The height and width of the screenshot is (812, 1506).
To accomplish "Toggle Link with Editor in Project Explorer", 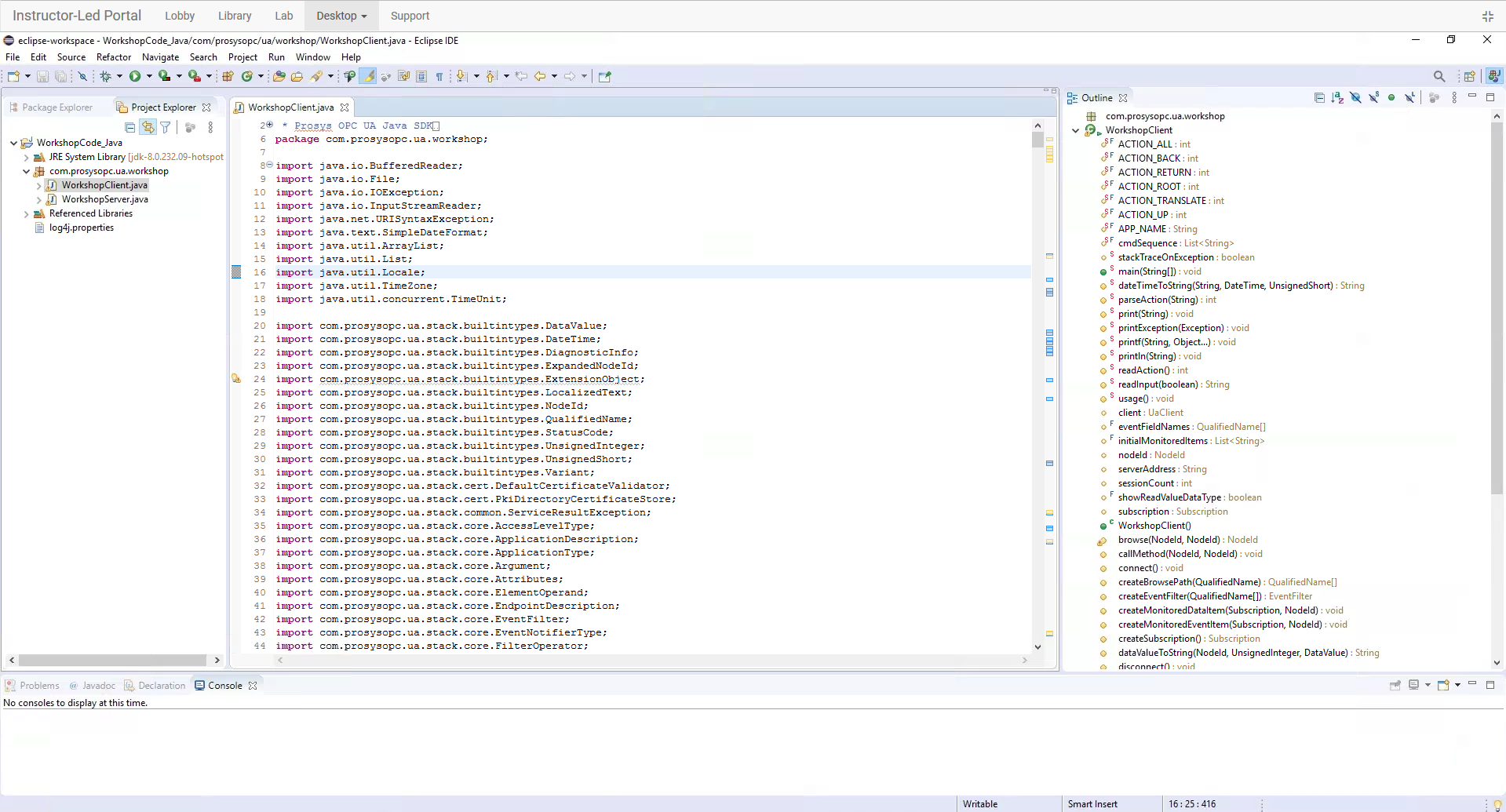I will tap(148, 127).
